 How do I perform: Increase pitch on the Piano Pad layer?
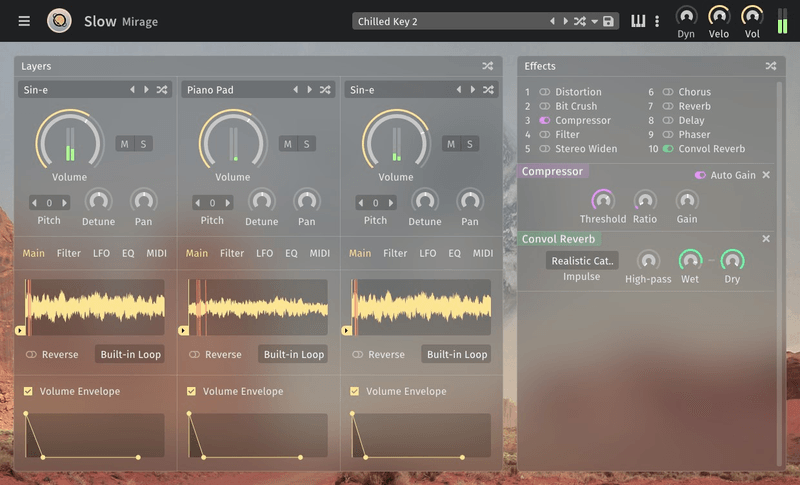[x=228, y=203]
